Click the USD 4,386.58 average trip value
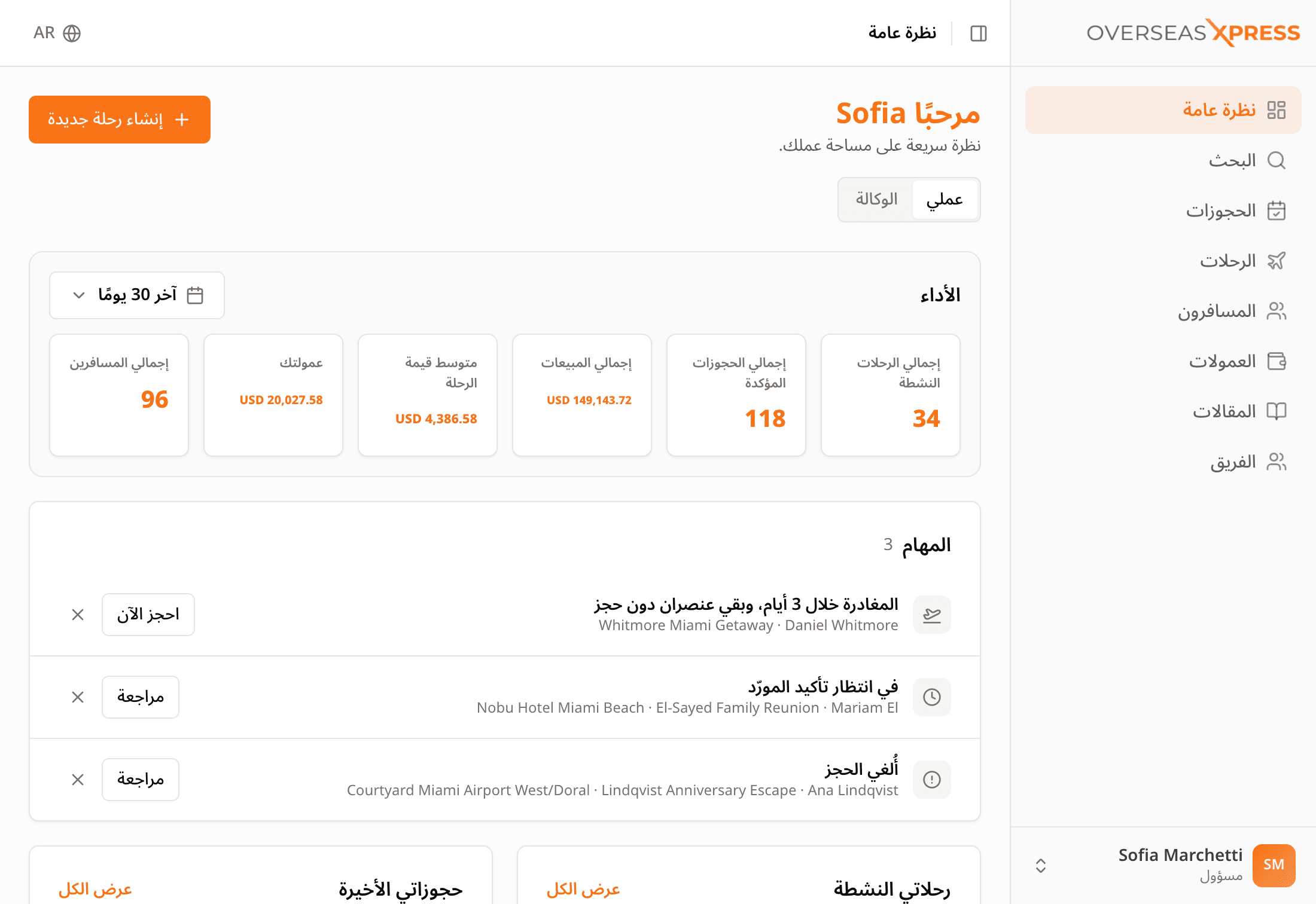Screen dimensions: 1316x904 [x=436, y=419]
